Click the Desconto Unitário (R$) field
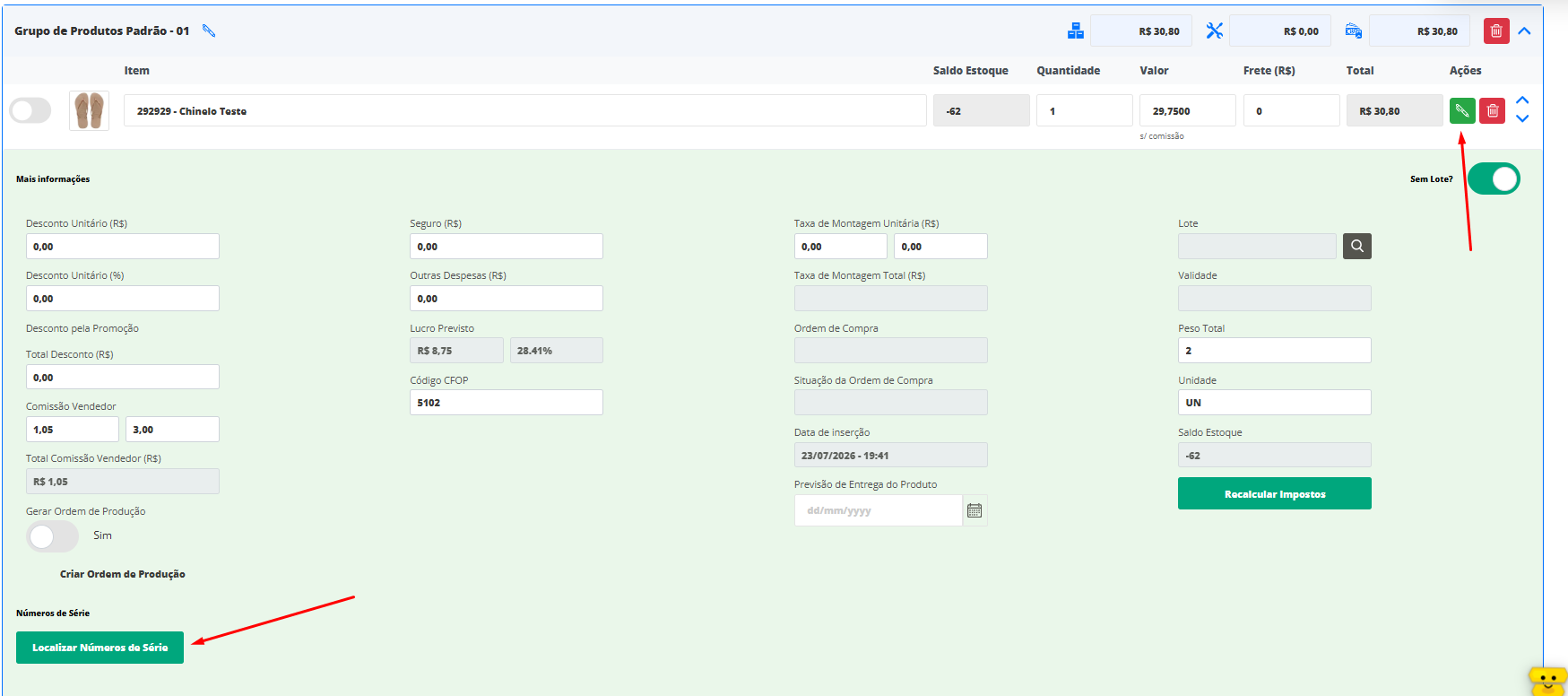 (x=123, y=247)
